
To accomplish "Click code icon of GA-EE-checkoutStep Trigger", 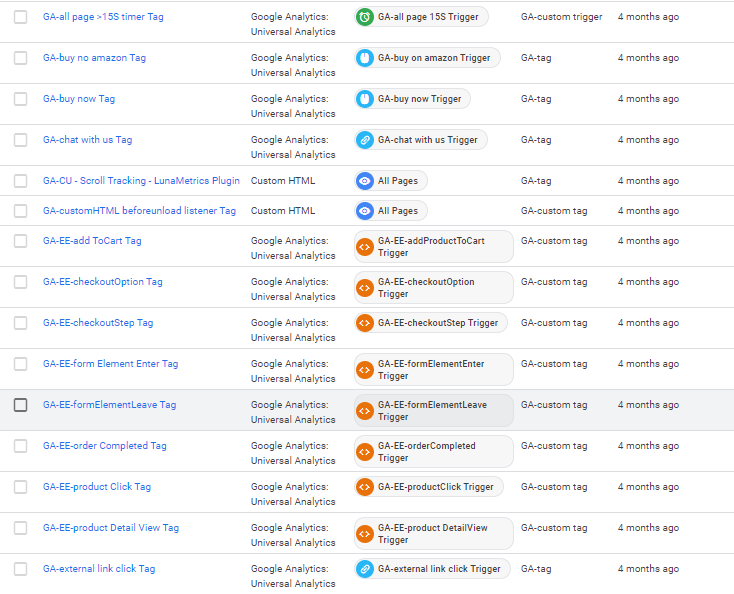I will [365, 323].
